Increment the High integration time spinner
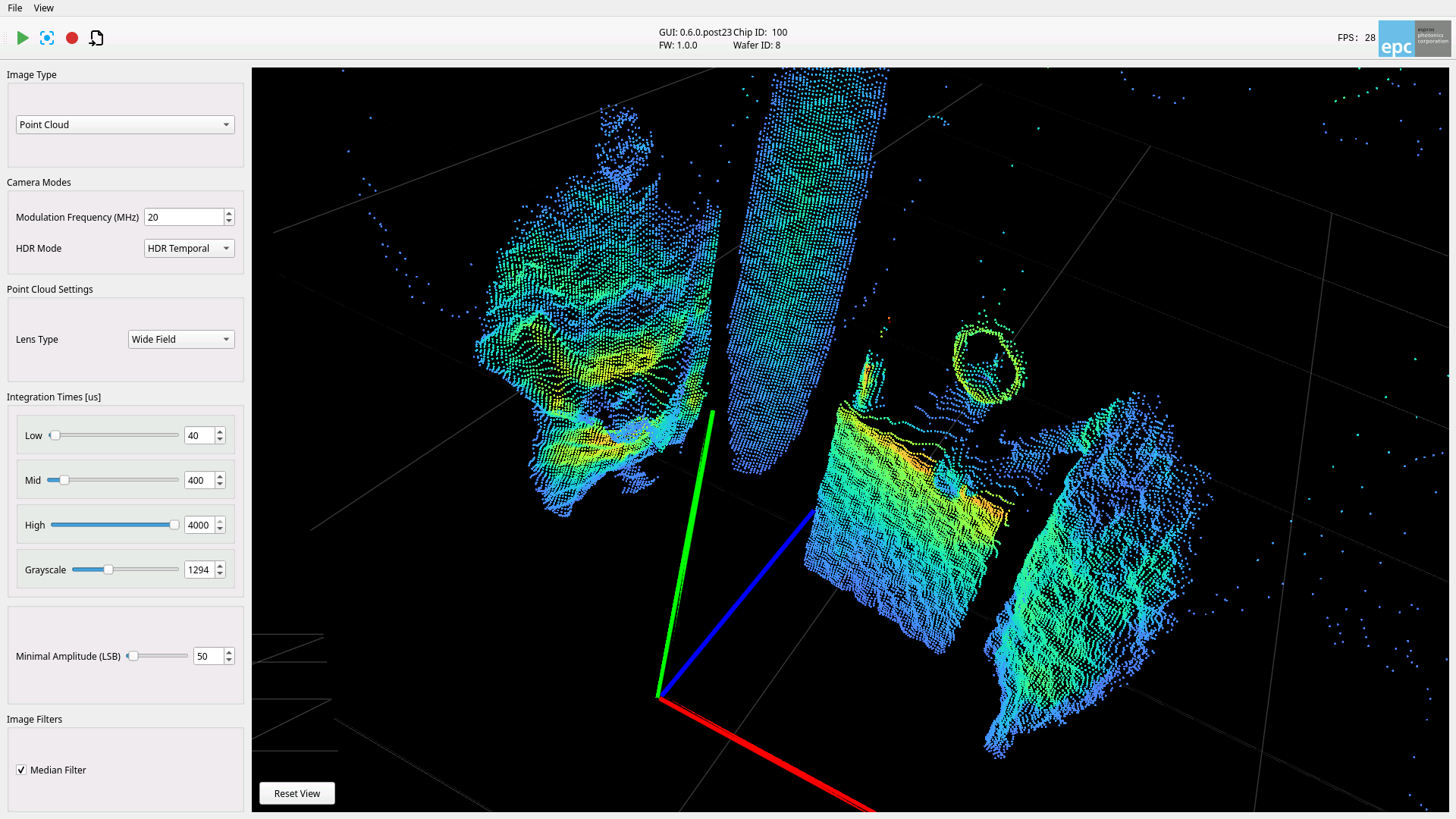 [220, 521]
